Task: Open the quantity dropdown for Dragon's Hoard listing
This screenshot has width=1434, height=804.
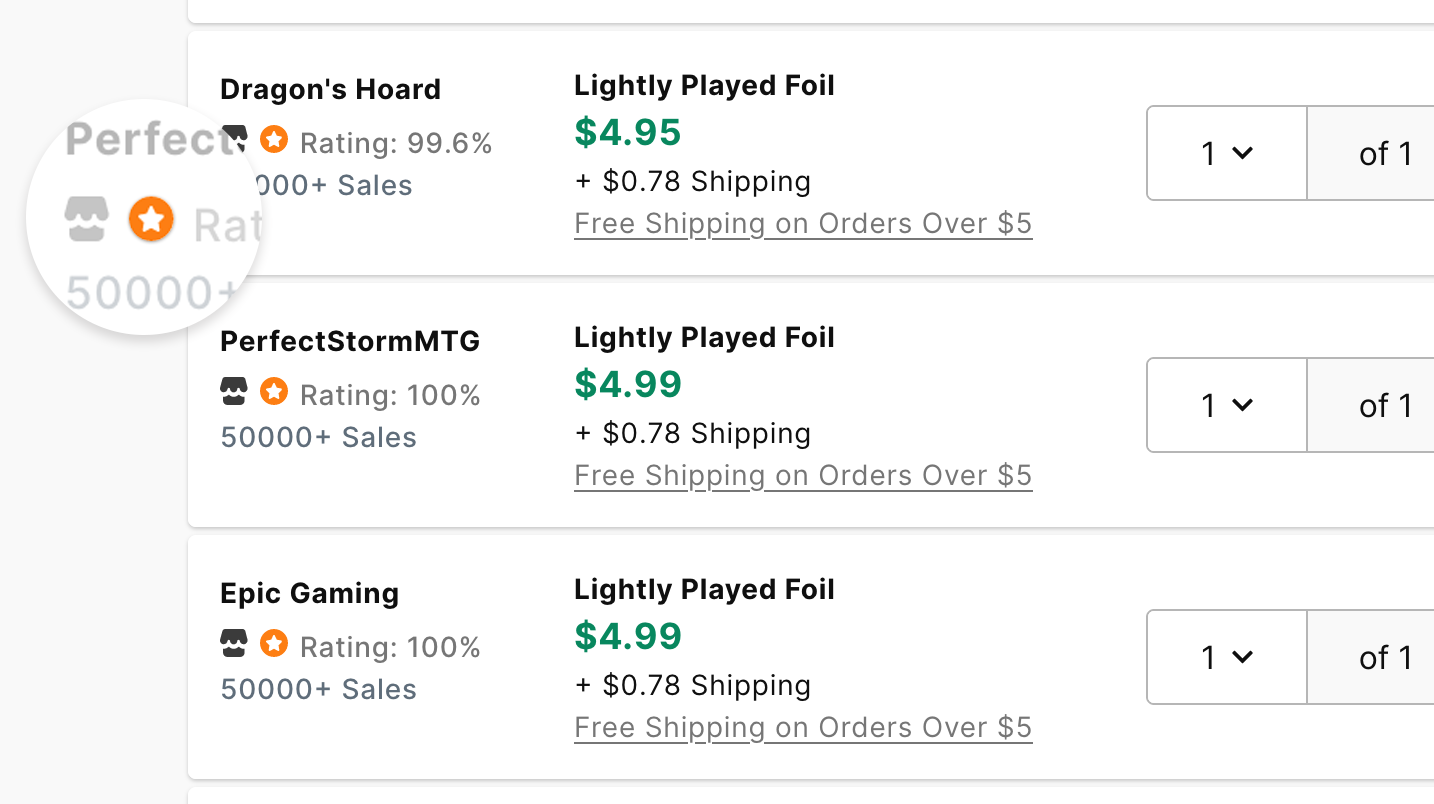Action: click(x=1226, y=153)
